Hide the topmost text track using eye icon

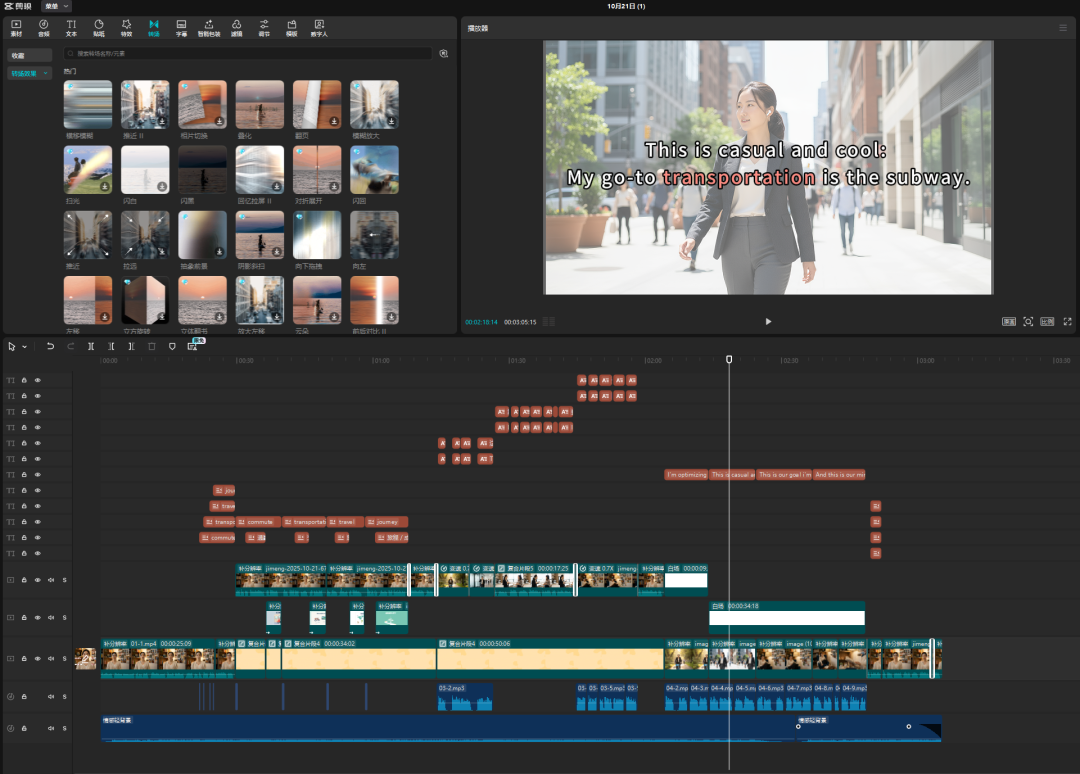(38, 380)
